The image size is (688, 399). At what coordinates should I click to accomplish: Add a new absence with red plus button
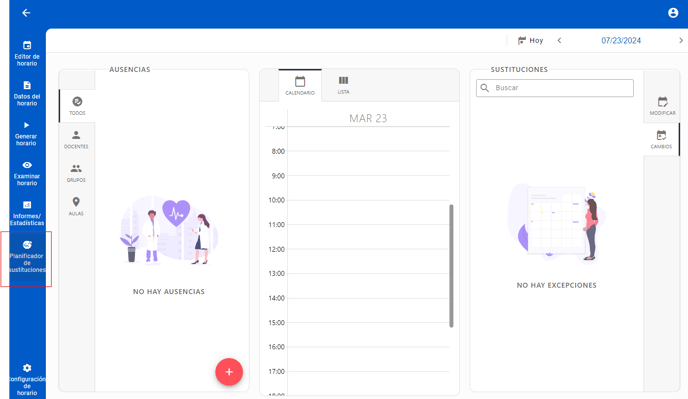tap(229, 372)
